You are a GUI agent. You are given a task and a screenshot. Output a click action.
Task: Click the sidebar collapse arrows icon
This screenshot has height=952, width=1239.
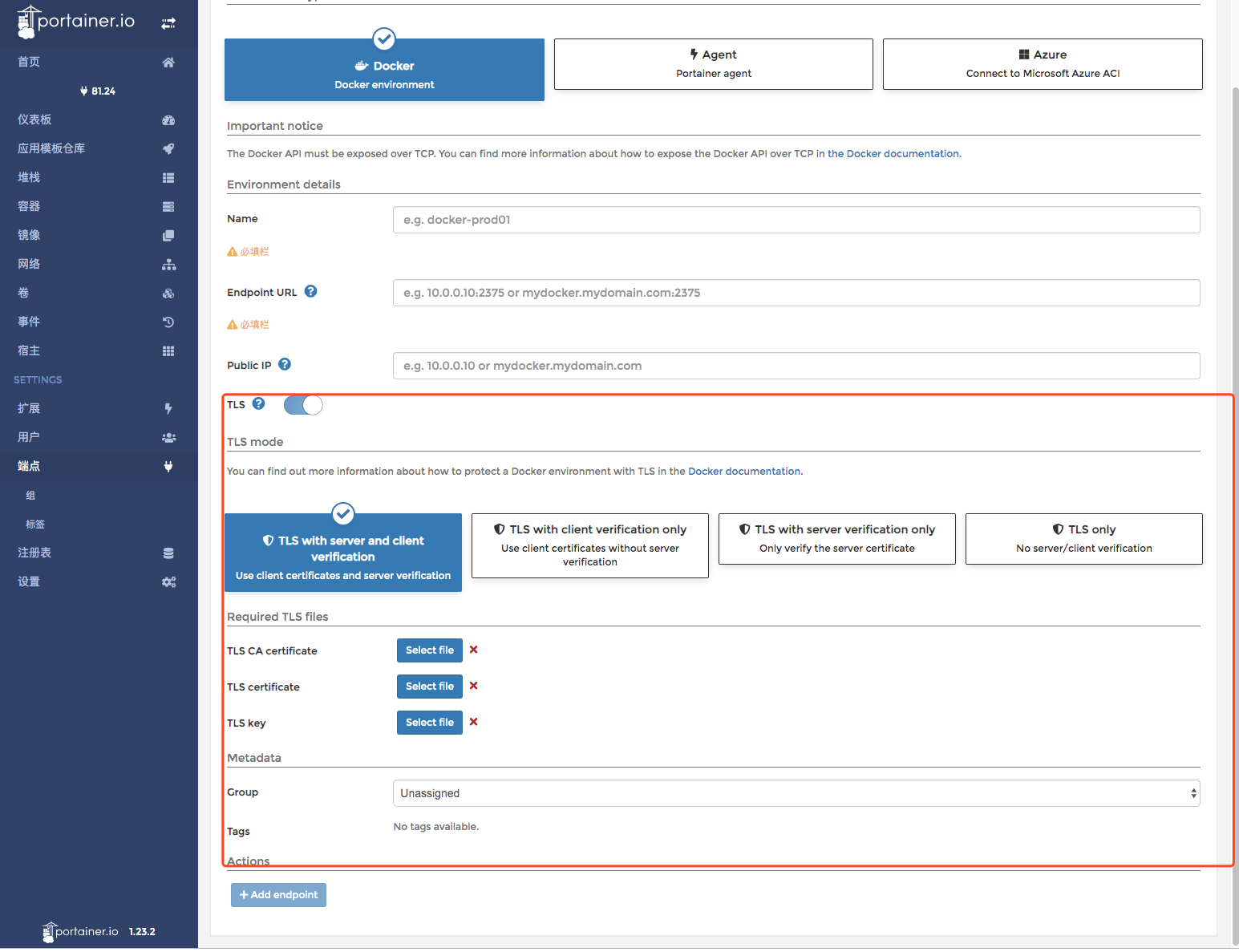click(168, 23)
